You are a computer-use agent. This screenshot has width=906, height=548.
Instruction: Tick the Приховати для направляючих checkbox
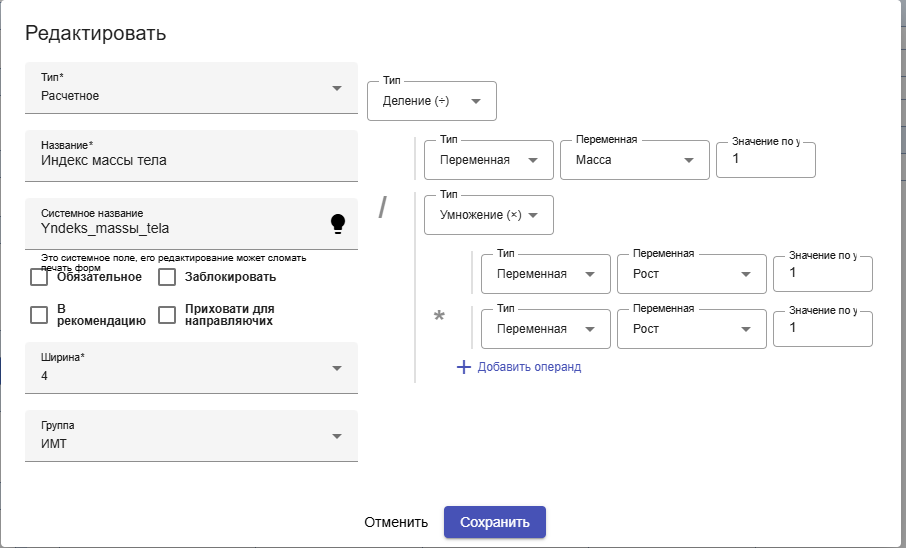[167, 315]
